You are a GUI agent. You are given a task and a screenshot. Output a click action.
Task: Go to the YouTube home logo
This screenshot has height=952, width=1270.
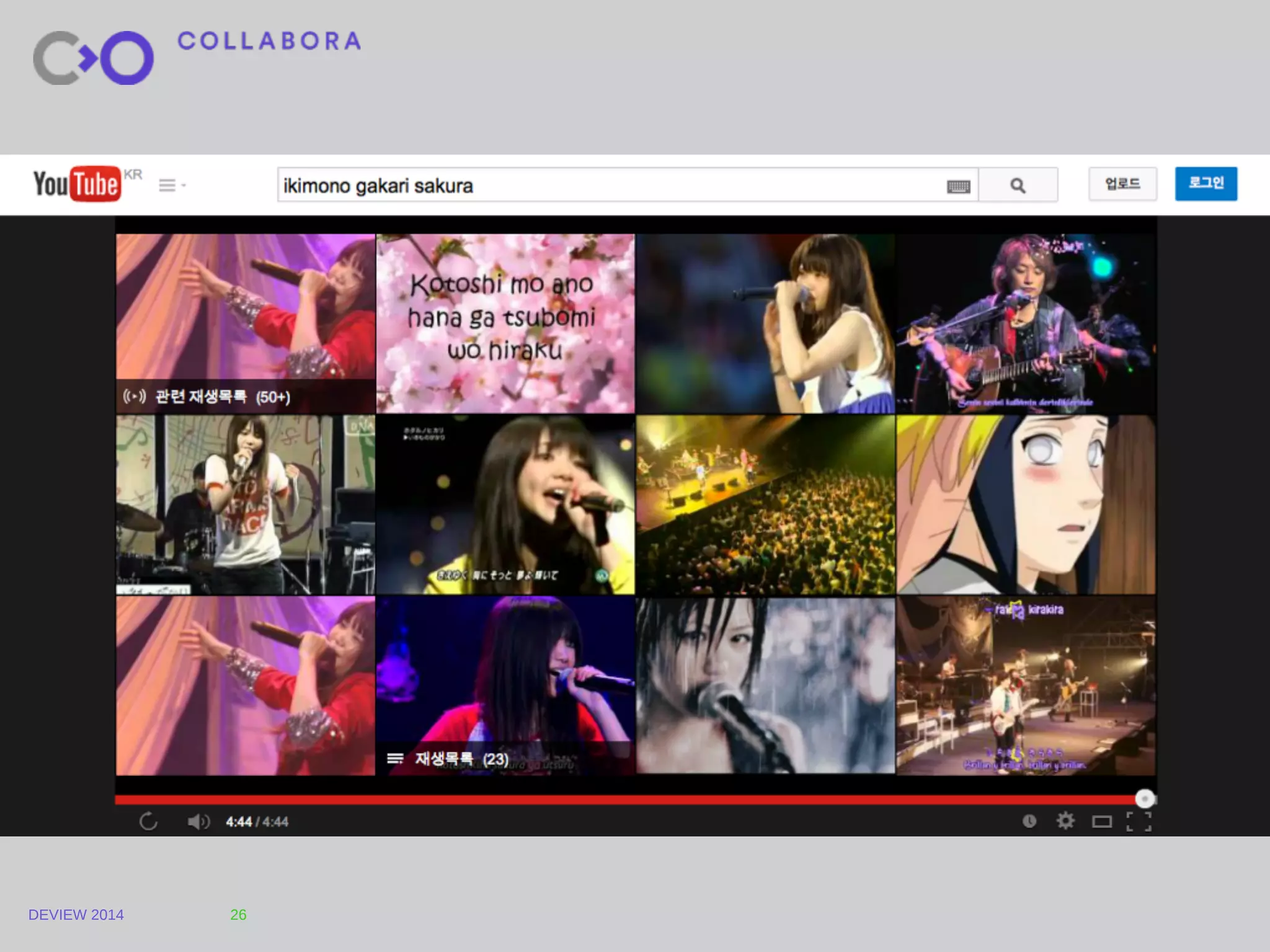(x=78, y=184)
